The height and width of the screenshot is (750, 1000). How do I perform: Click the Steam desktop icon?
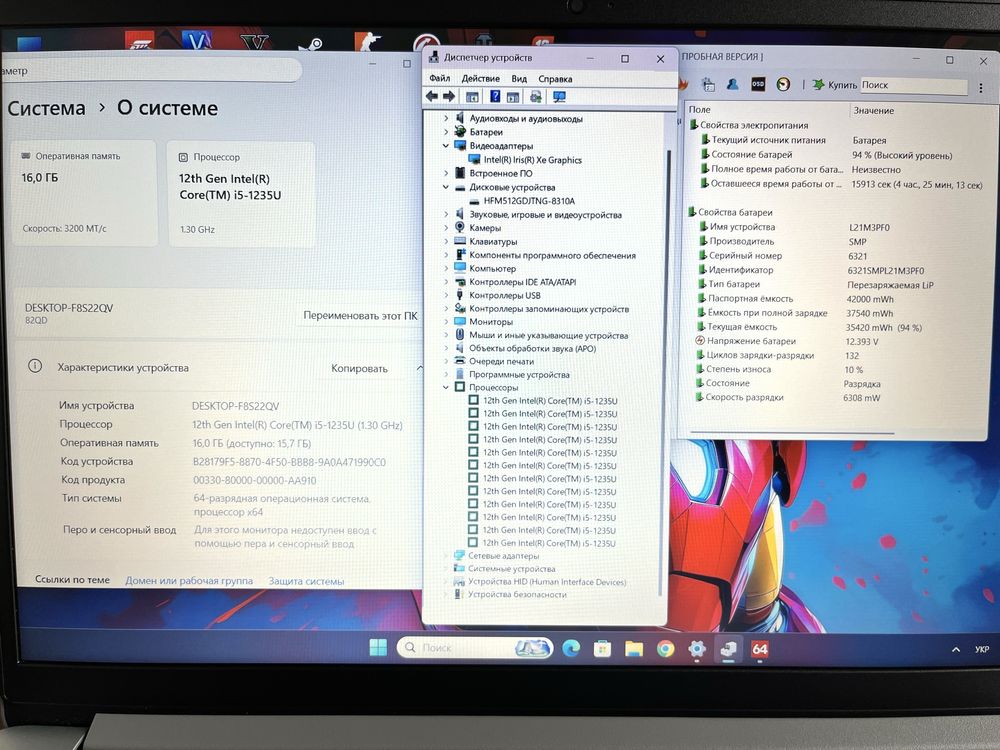tap(312, 43)
